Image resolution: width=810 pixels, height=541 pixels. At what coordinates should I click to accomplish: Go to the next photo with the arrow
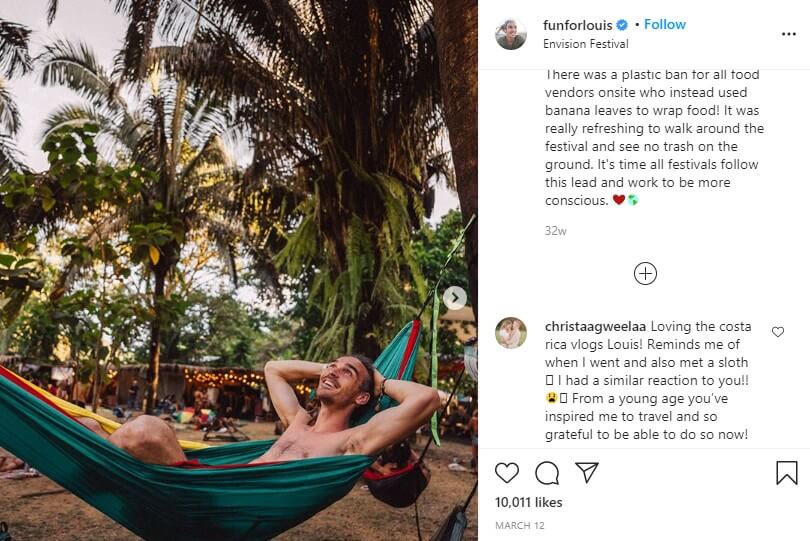[454, 298]
